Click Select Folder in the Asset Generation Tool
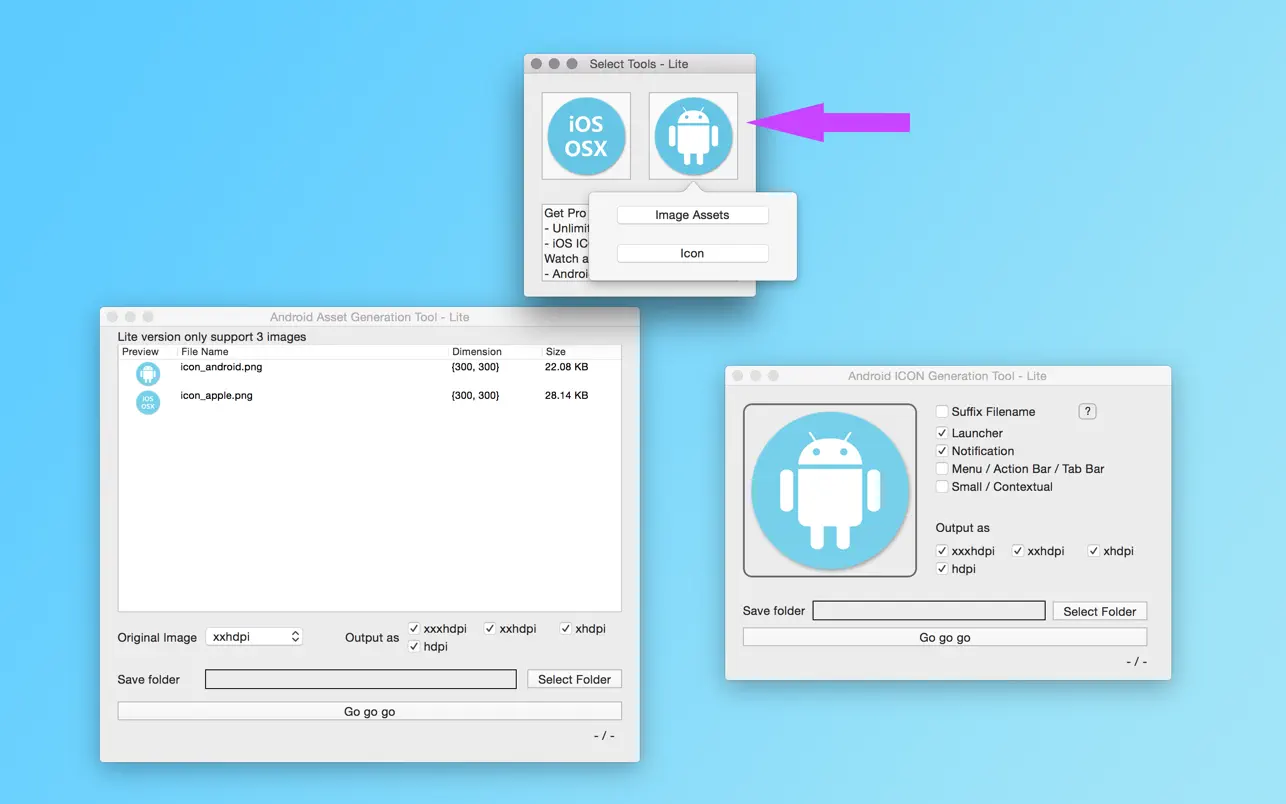This screenshot has width=1286, height=804. click(x=574, y=678)
